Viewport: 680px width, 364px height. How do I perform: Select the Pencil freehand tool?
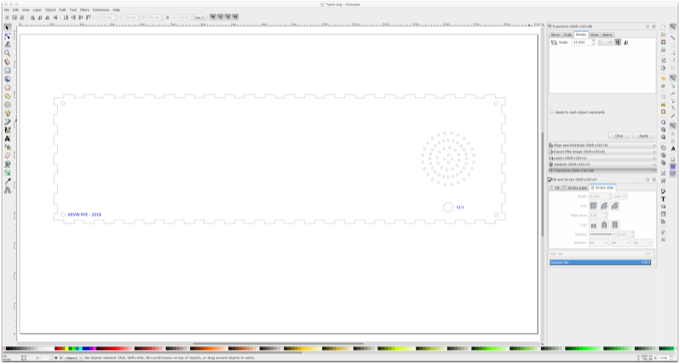tap(7, 113)
